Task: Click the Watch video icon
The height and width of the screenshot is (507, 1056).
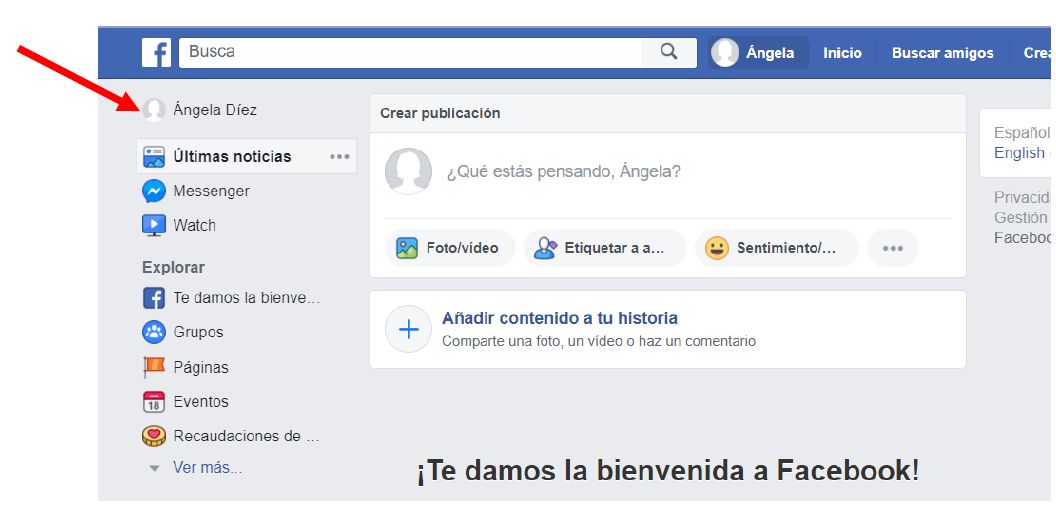Action: [x=154, y=225]
